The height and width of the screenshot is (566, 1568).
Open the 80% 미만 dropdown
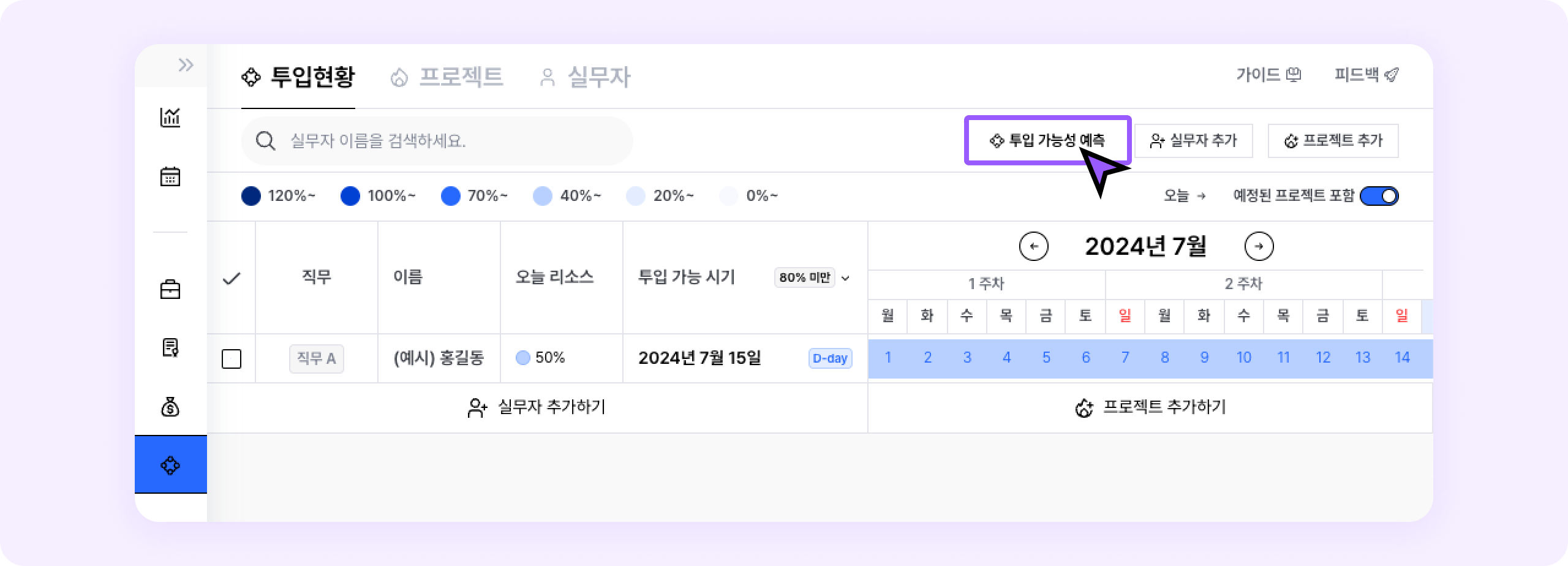(x=812, y=278)
